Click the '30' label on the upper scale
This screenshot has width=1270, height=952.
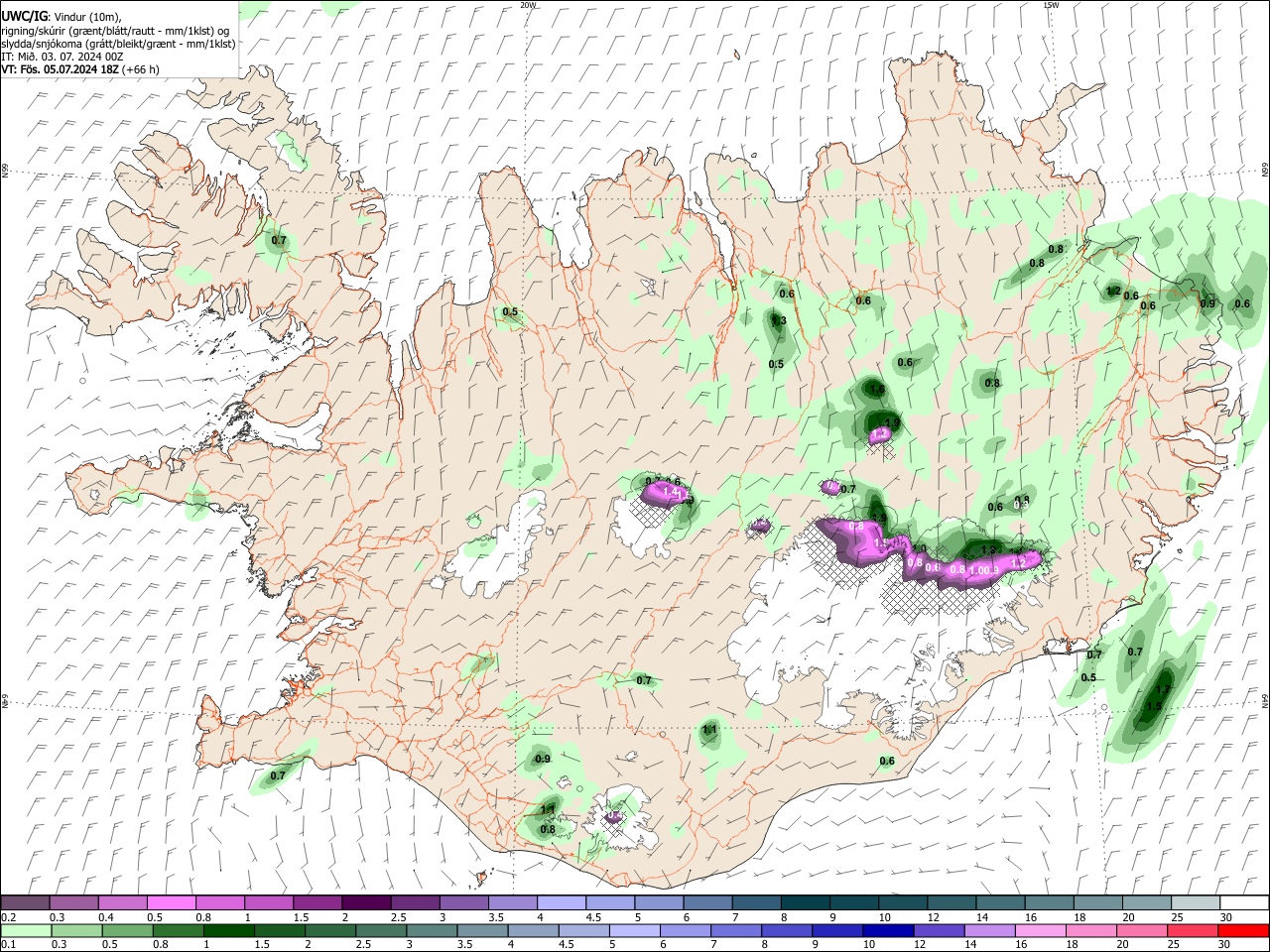(1227, 917)
